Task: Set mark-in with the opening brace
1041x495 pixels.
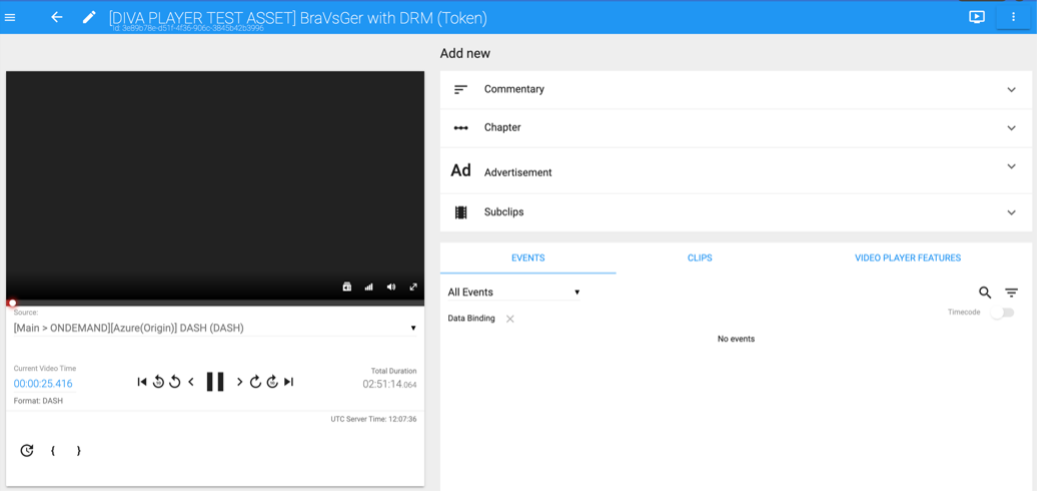Action: coord(52,451)
